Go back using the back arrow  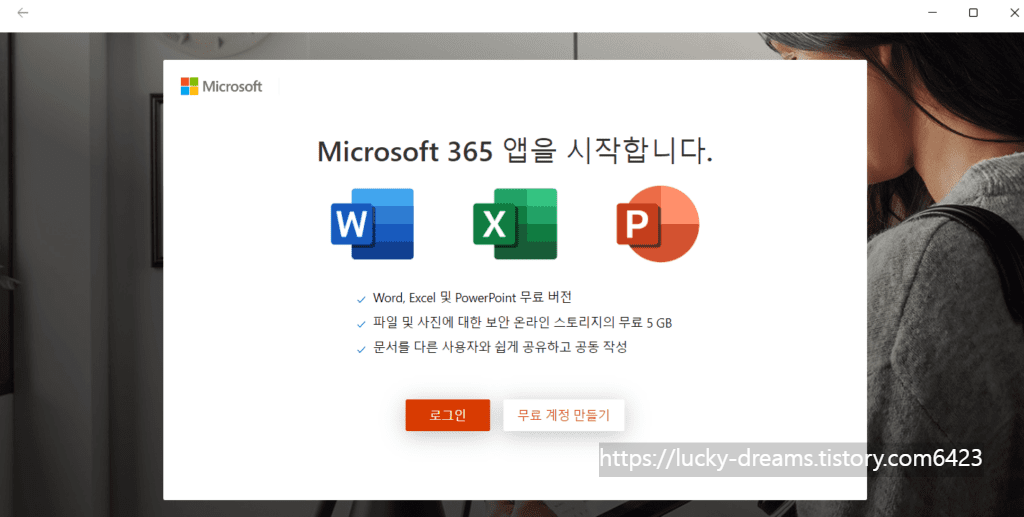pos(23,12)
